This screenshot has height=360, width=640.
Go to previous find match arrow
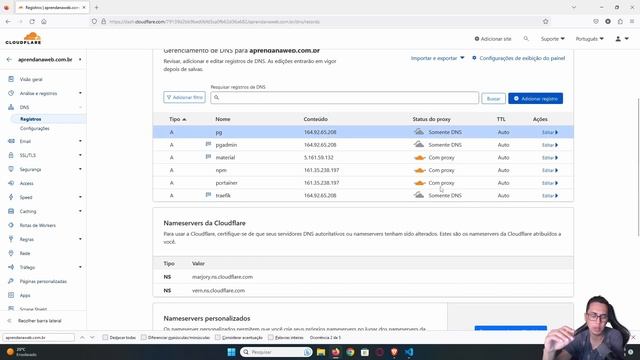tap(82, 338)
